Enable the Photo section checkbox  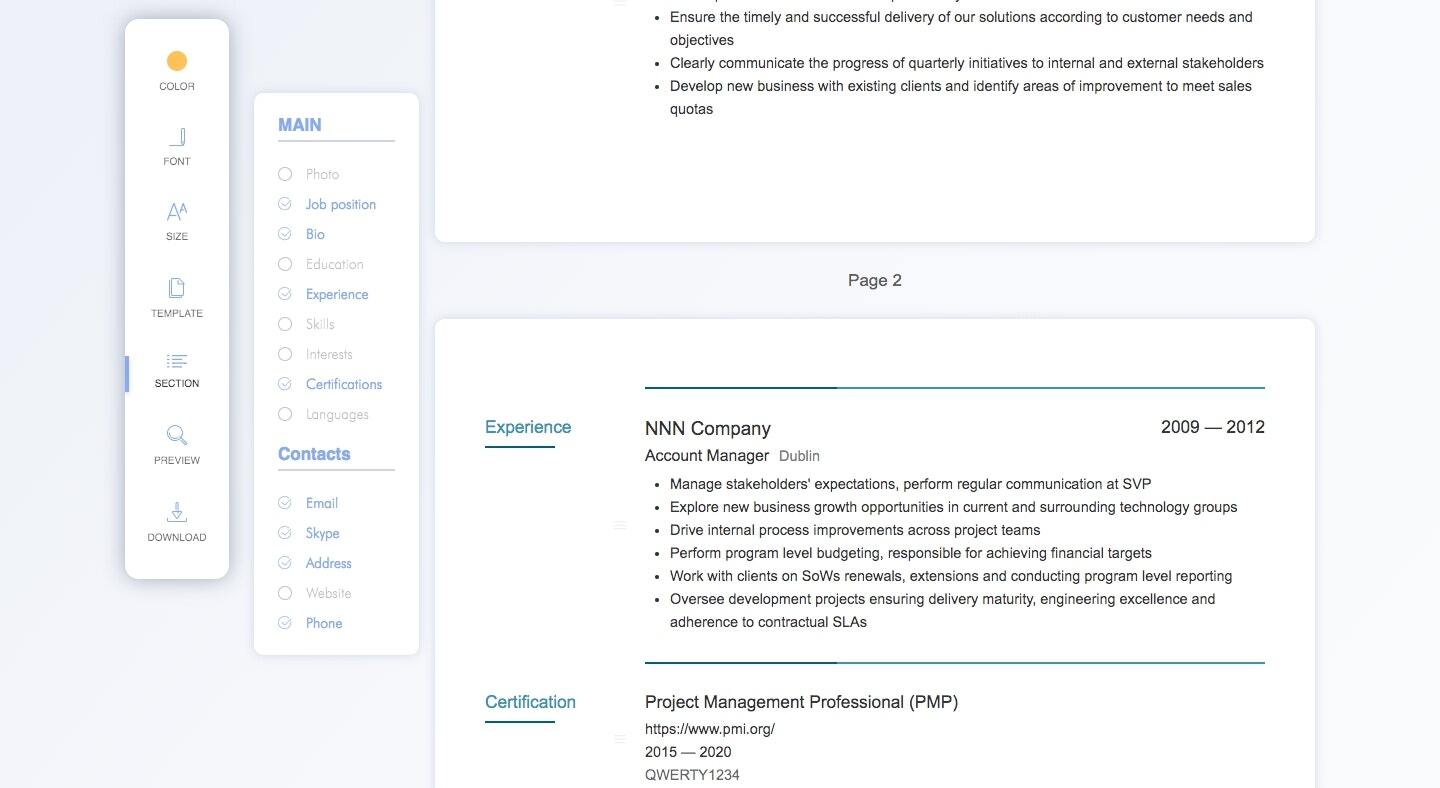point(285,174)
